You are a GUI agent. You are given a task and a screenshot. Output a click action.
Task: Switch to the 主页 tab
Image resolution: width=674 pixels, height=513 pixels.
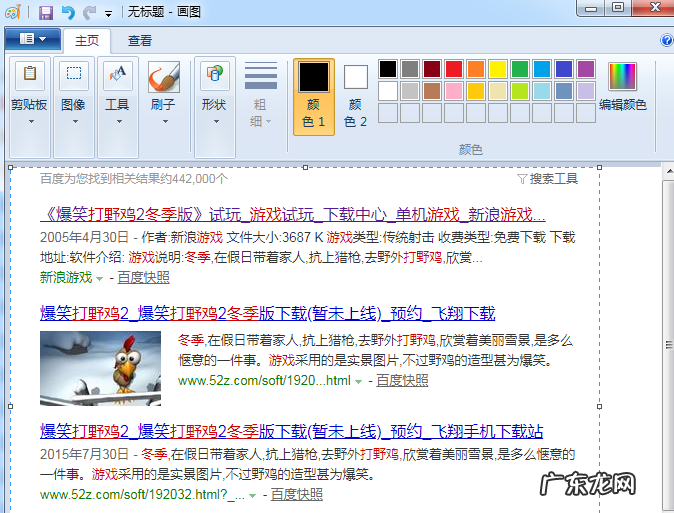(x=87, y=40)
